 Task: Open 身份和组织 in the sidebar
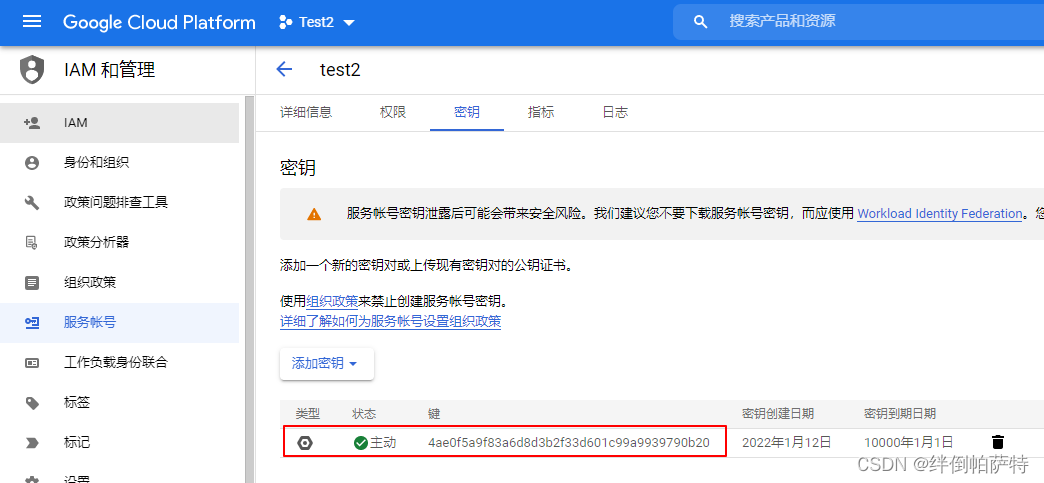119,163
